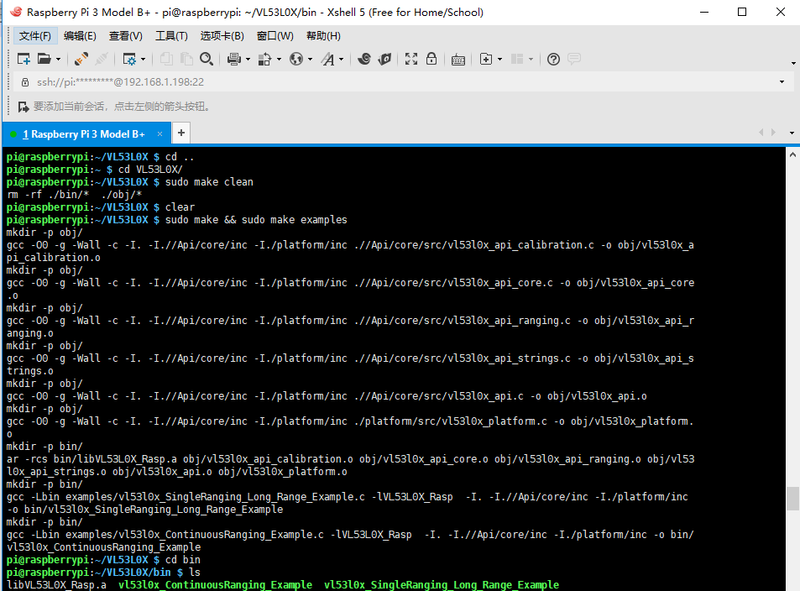Expand the layout arrange dropdown arrow
Screen dimensions: 800x591
coord(531,60)
